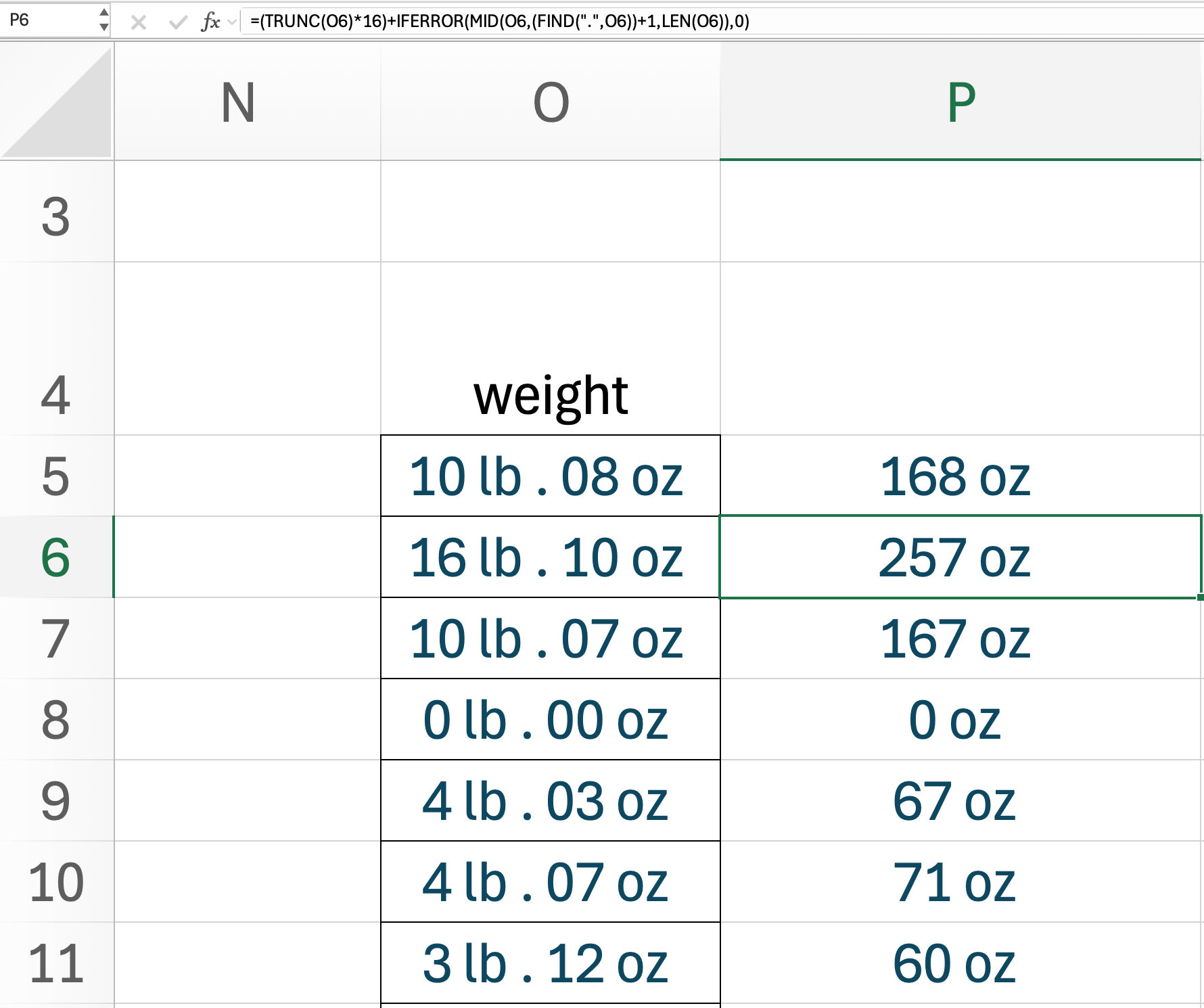Select the entire column O header

(x=550, y=100)
